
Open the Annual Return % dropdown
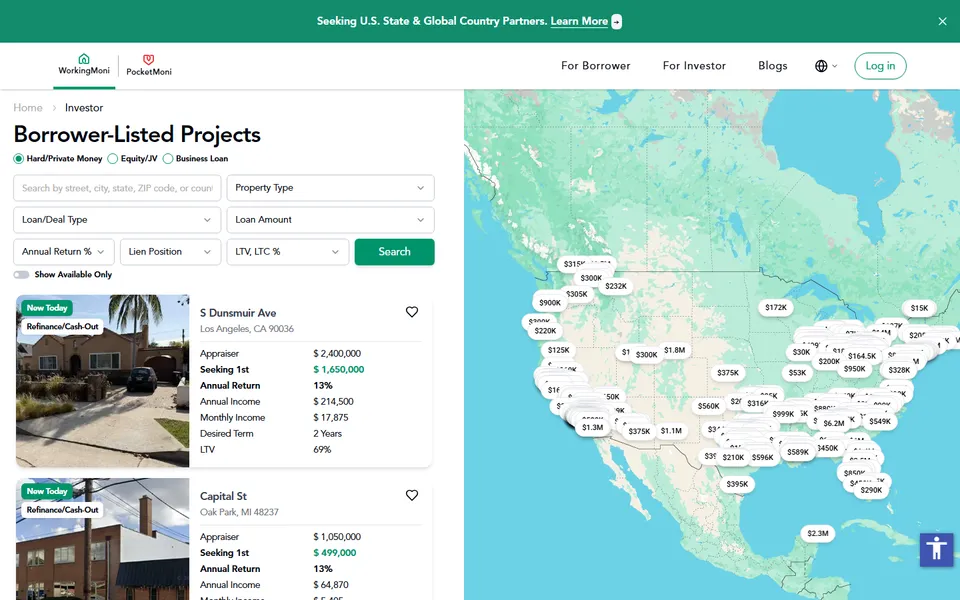click(x=64, y=252)
